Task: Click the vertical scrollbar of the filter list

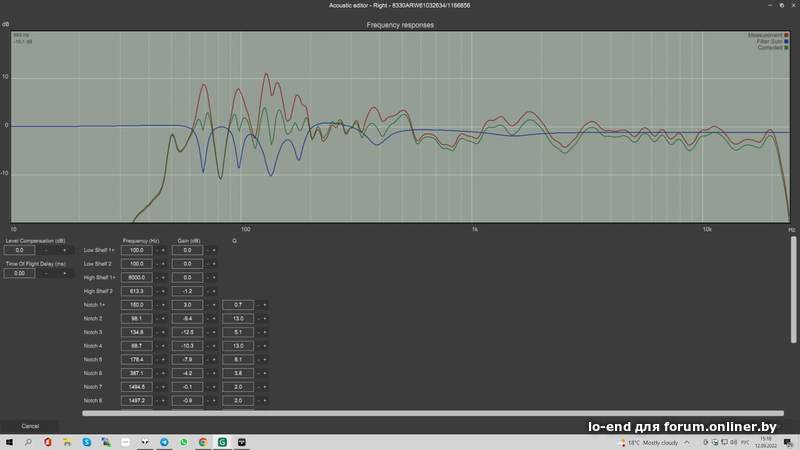Action: (x=793, y=290)
